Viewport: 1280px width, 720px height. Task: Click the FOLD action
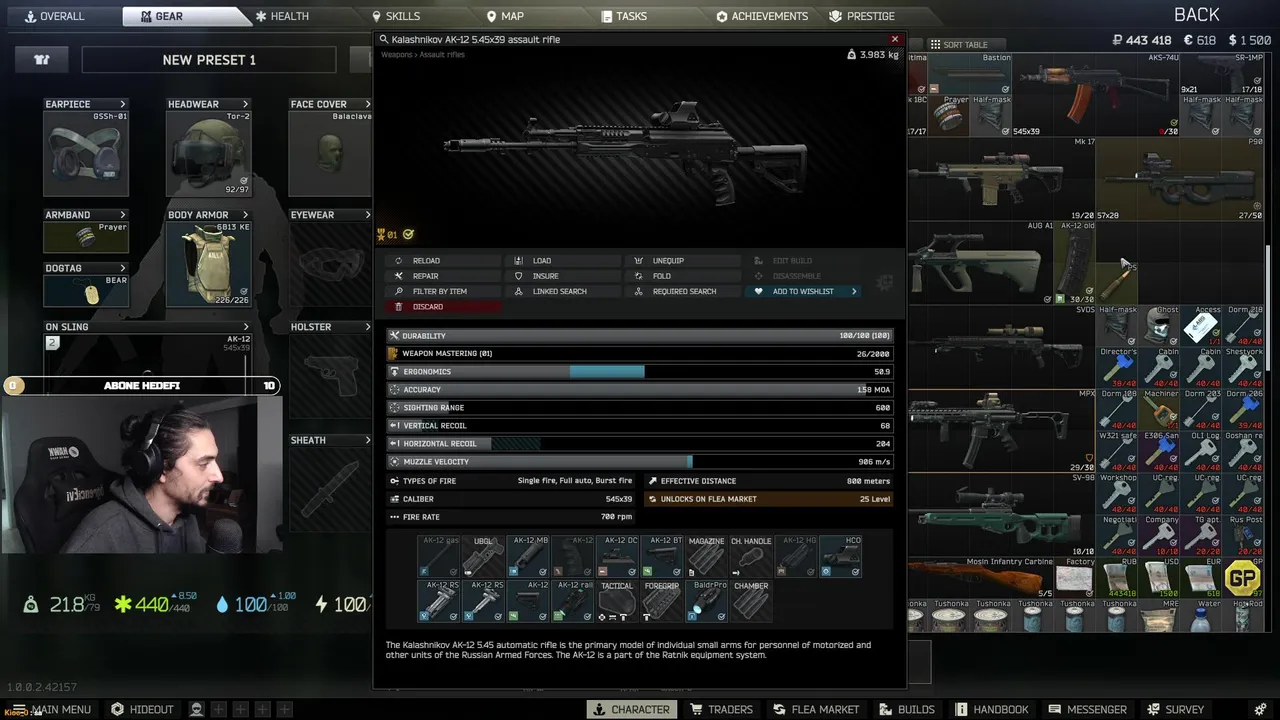(684, 276)
